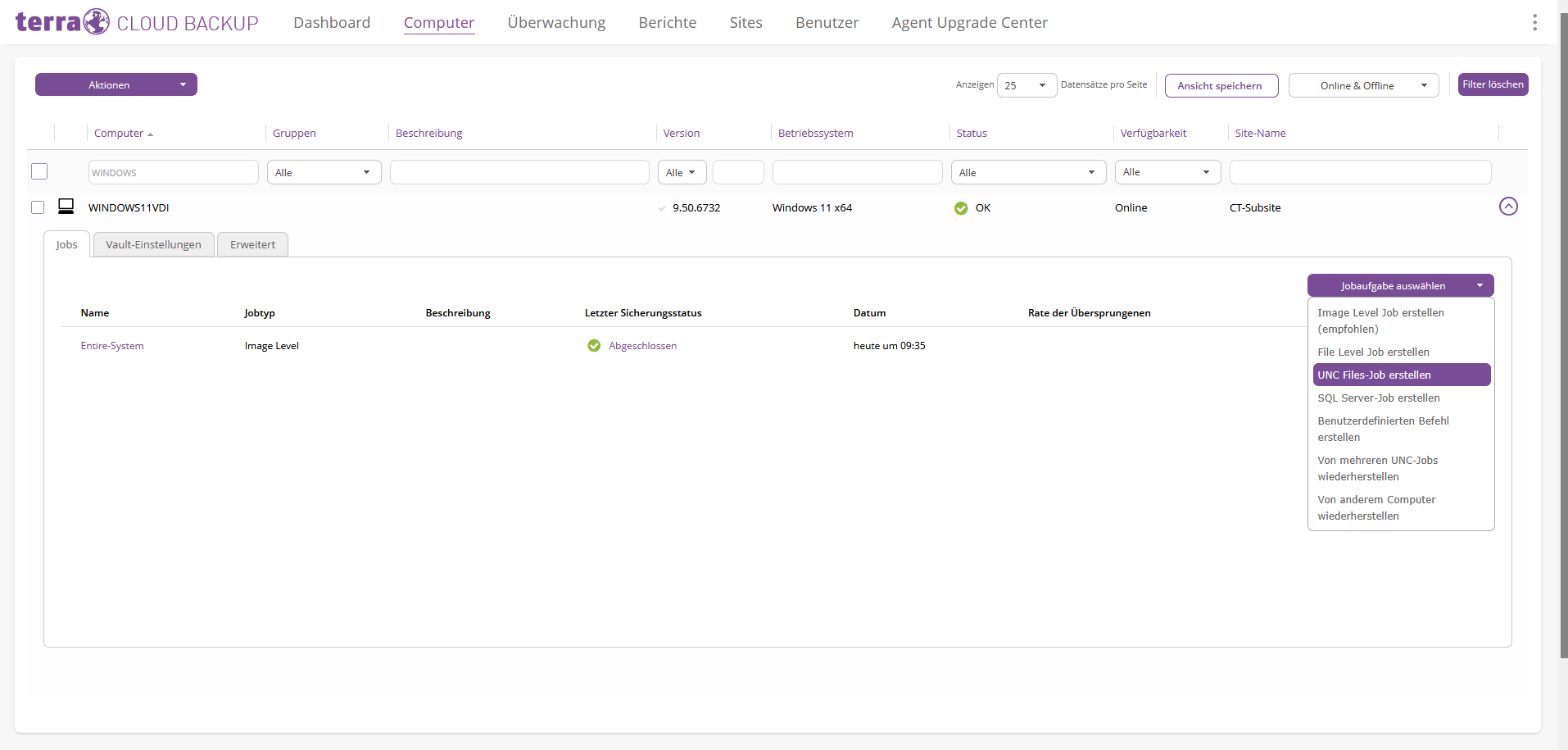Open the three-dot overflow menu
1568x750 pixels.
(x=1534, y=22)
